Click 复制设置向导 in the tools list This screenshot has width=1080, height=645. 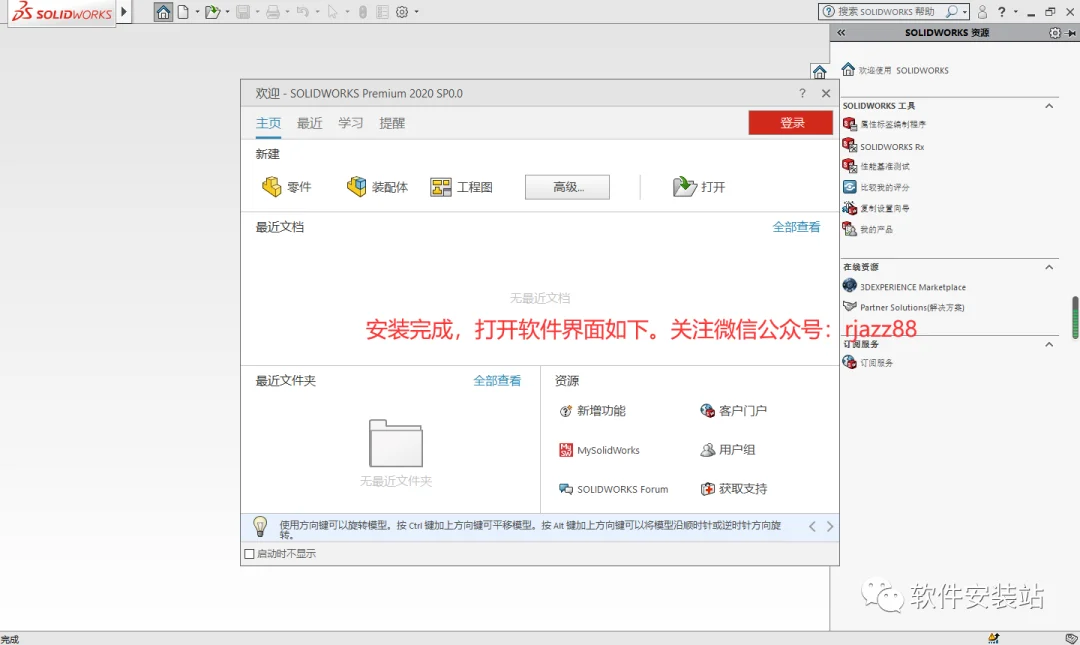click(877, 208)
